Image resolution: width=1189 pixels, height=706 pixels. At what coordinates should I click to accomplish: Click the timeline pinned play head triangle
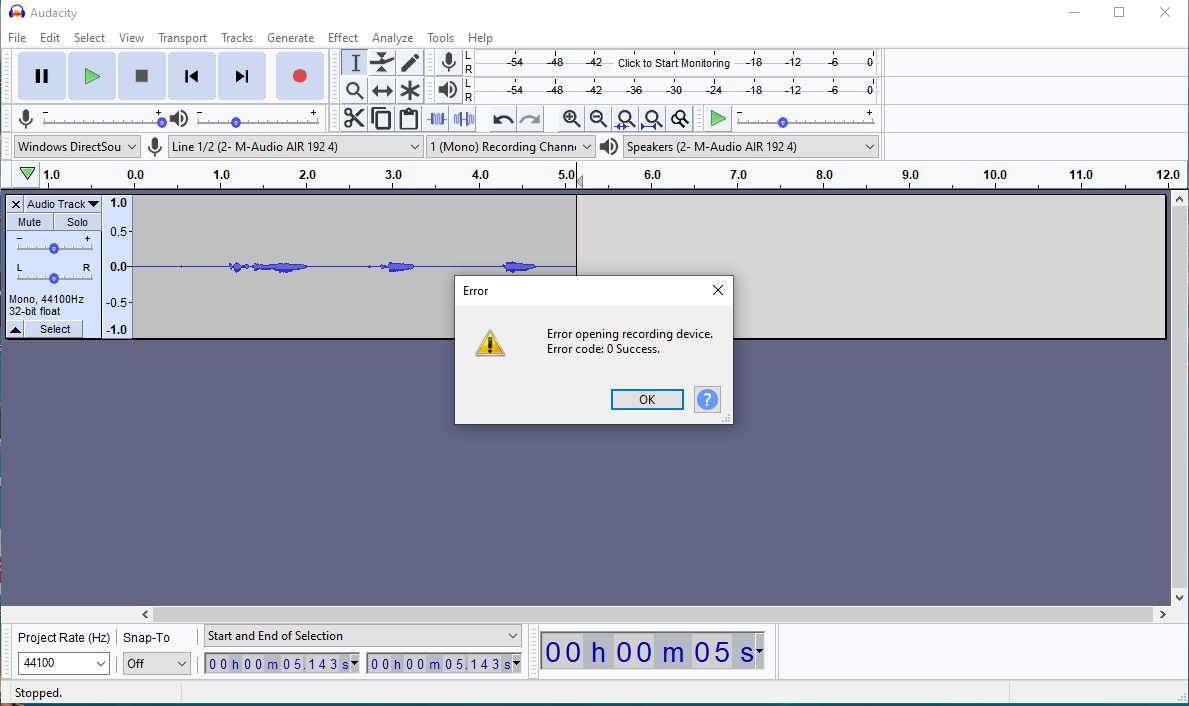point(27,174)
